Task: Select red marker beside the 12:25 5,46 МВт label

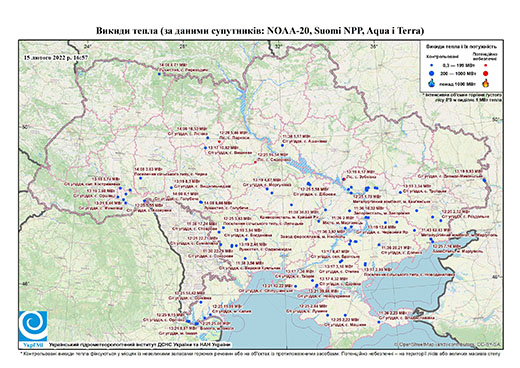Action: coord(219,142)
